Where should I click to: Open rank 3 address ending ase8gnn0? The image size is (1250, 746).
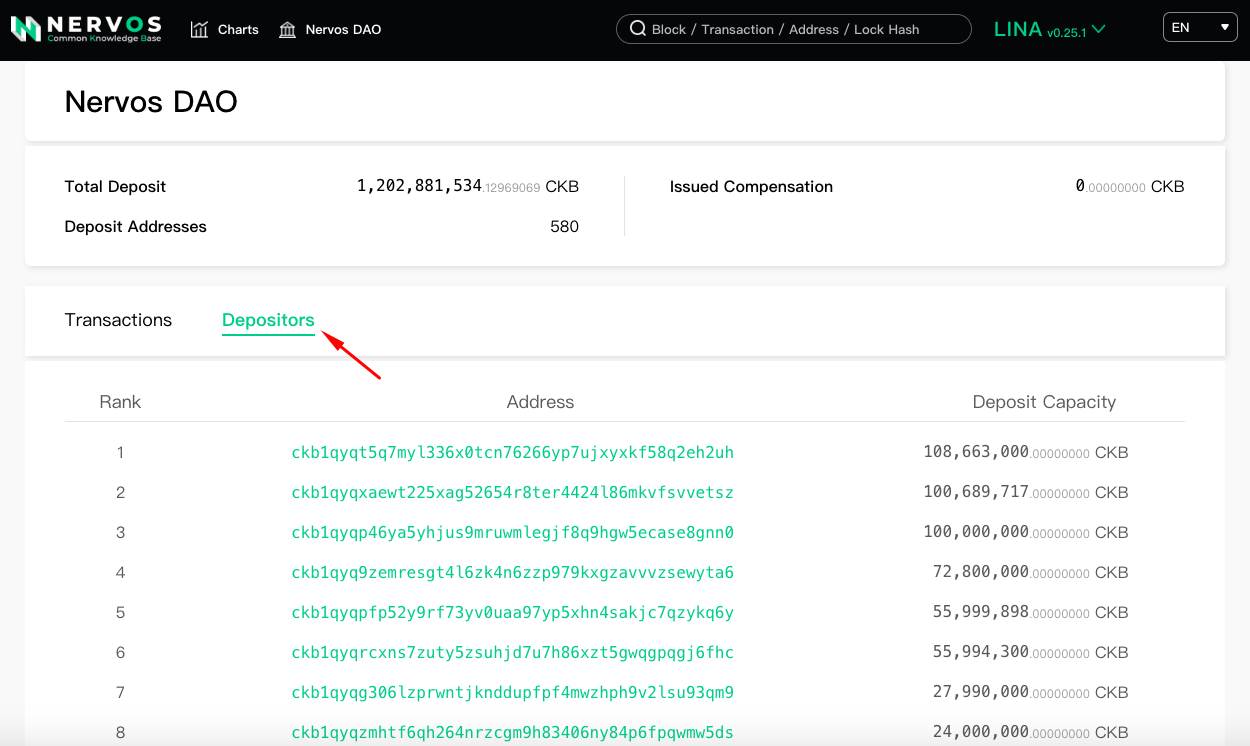[512, 532]
